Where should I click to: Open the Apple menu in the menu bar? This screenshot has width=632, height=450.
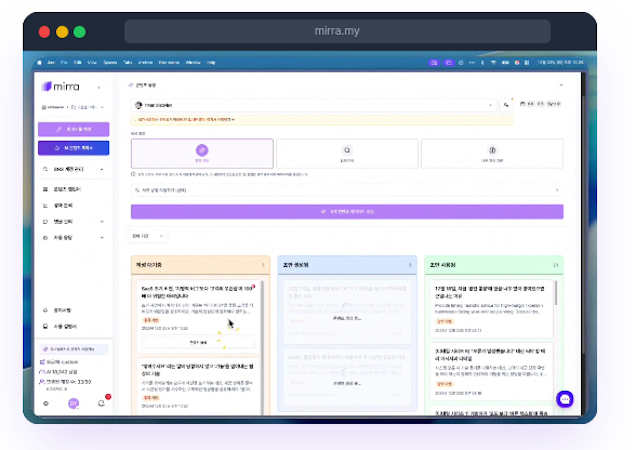[x=39, y=62]
